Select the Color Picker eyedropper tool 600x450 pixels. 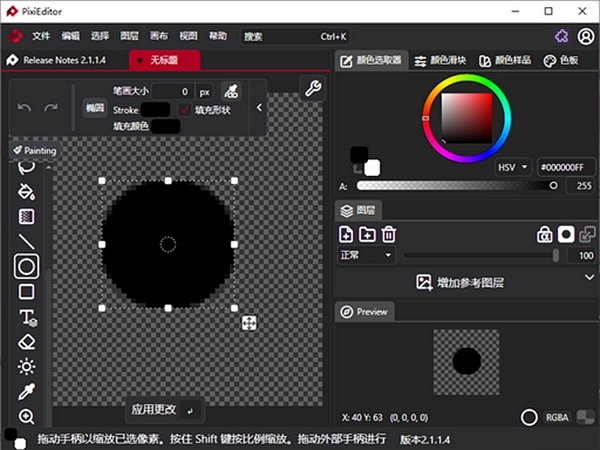click(x=26, y=391)
